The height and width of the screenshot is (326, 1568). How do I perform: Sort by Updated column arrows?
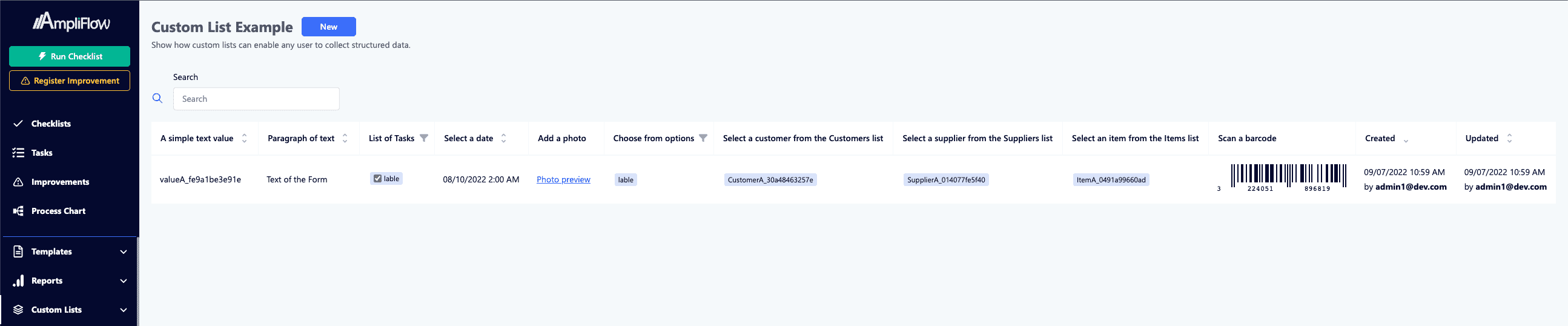[1509, 138]
